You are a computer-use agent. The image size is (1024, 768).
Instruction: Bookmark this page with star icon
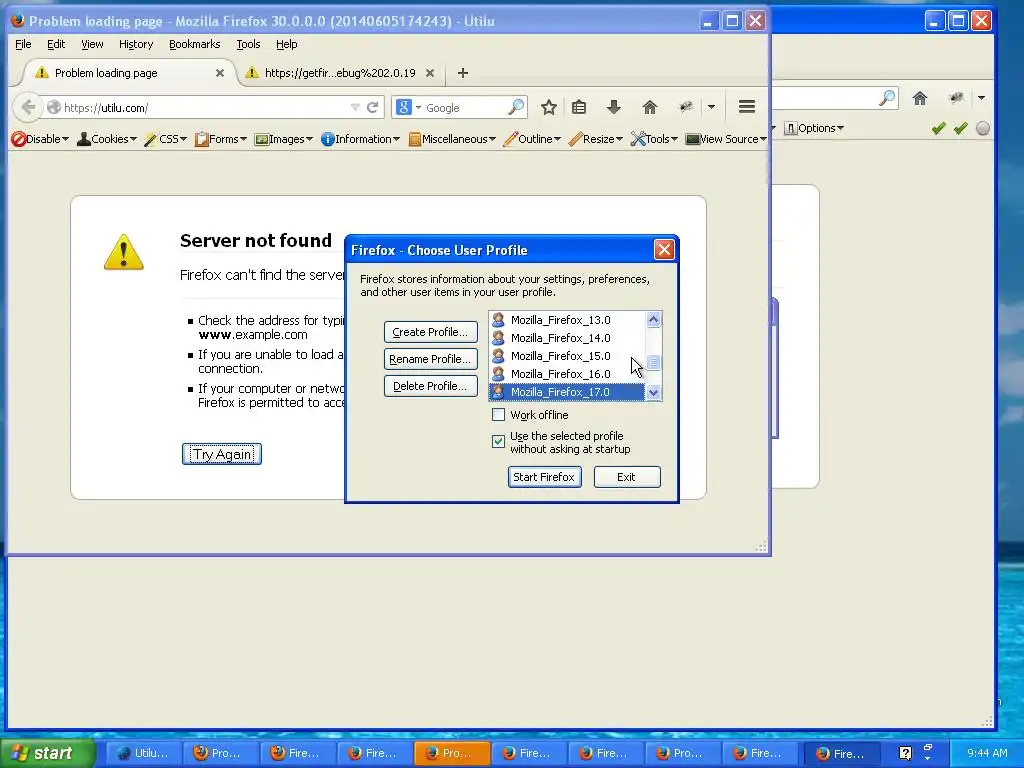549,107
